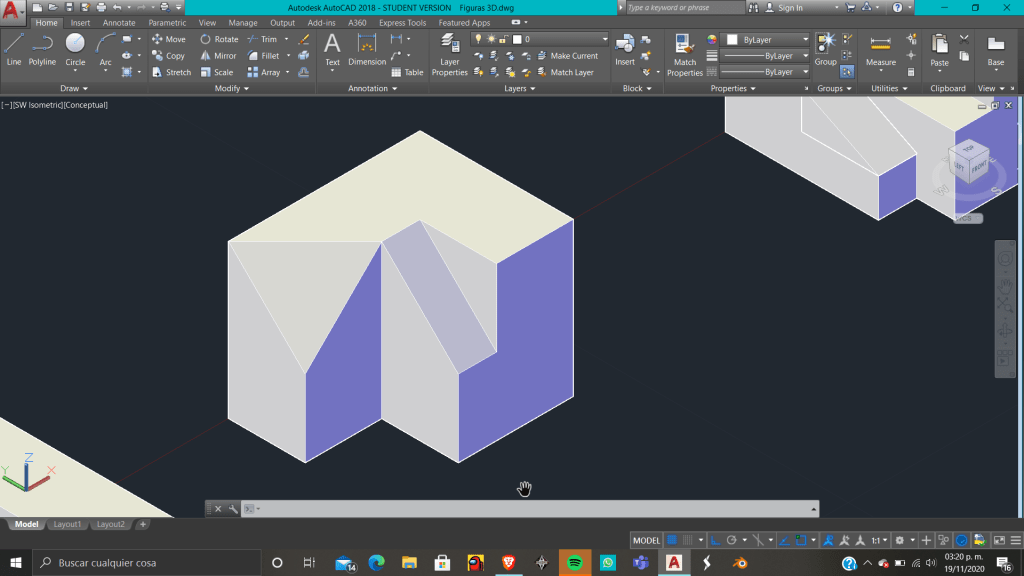This screenshot has height=576, width=1024.
Task: Click Sign In to Autodesk account
Action: coord(790,8)
